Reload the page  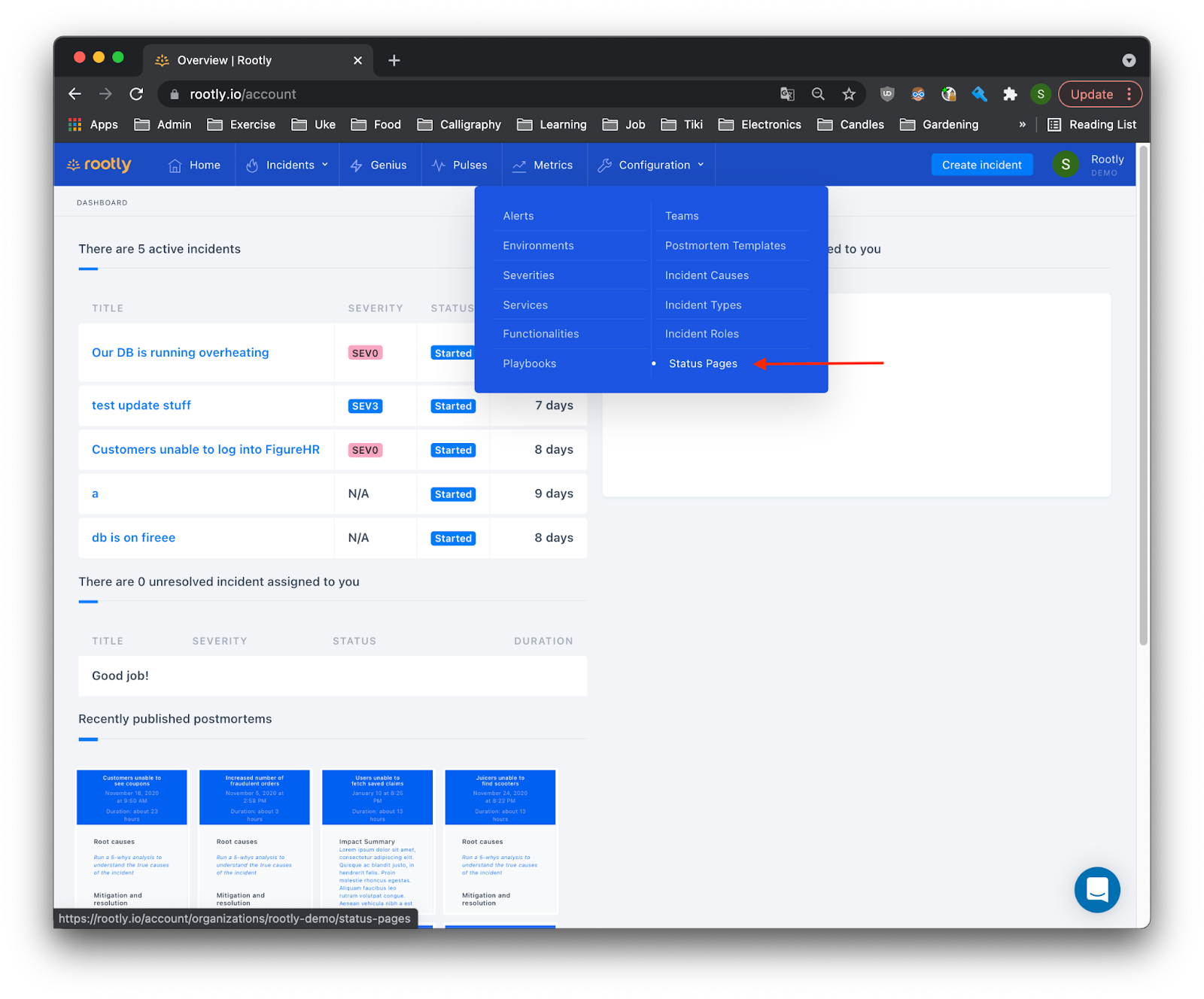point(136,94)
